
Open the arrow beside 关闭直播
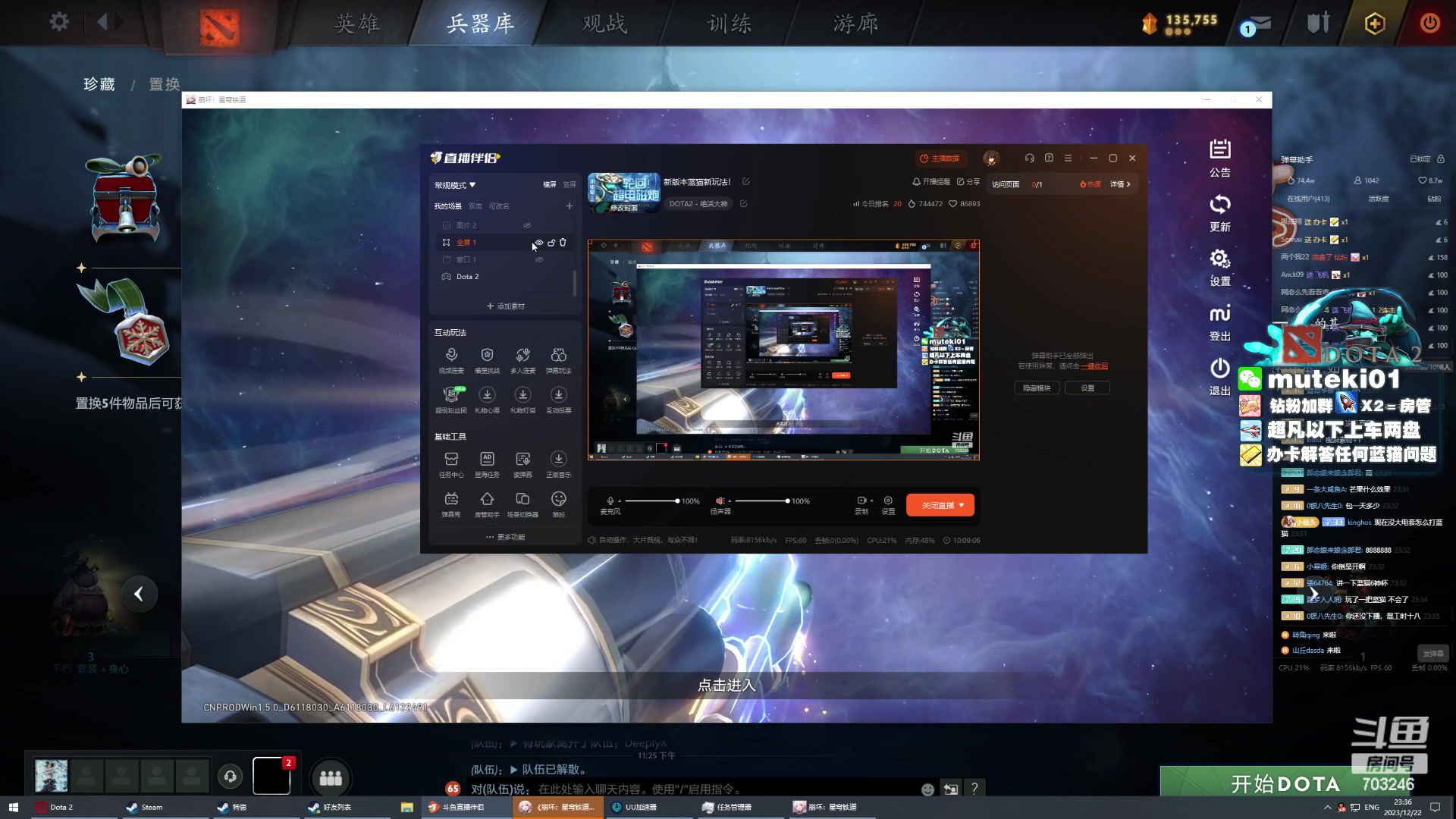[x=962, y=505]
